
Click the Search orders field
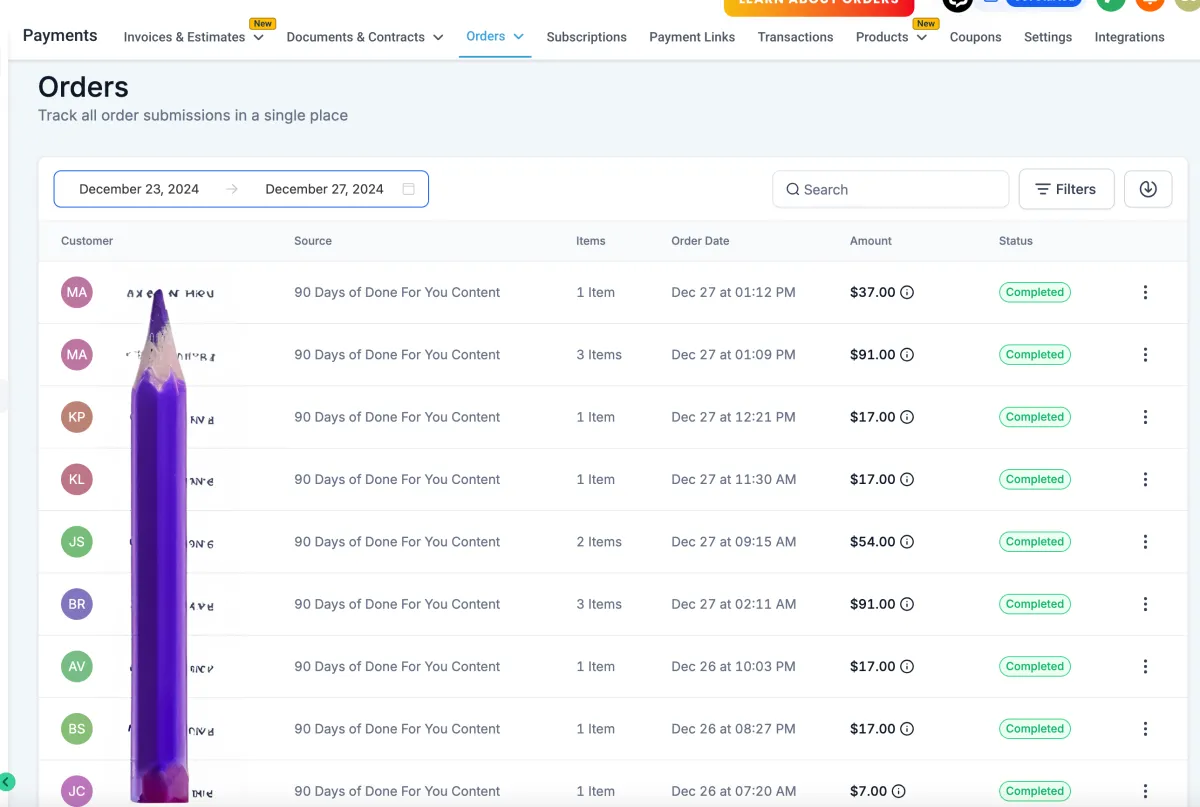[x=891, y=189]
